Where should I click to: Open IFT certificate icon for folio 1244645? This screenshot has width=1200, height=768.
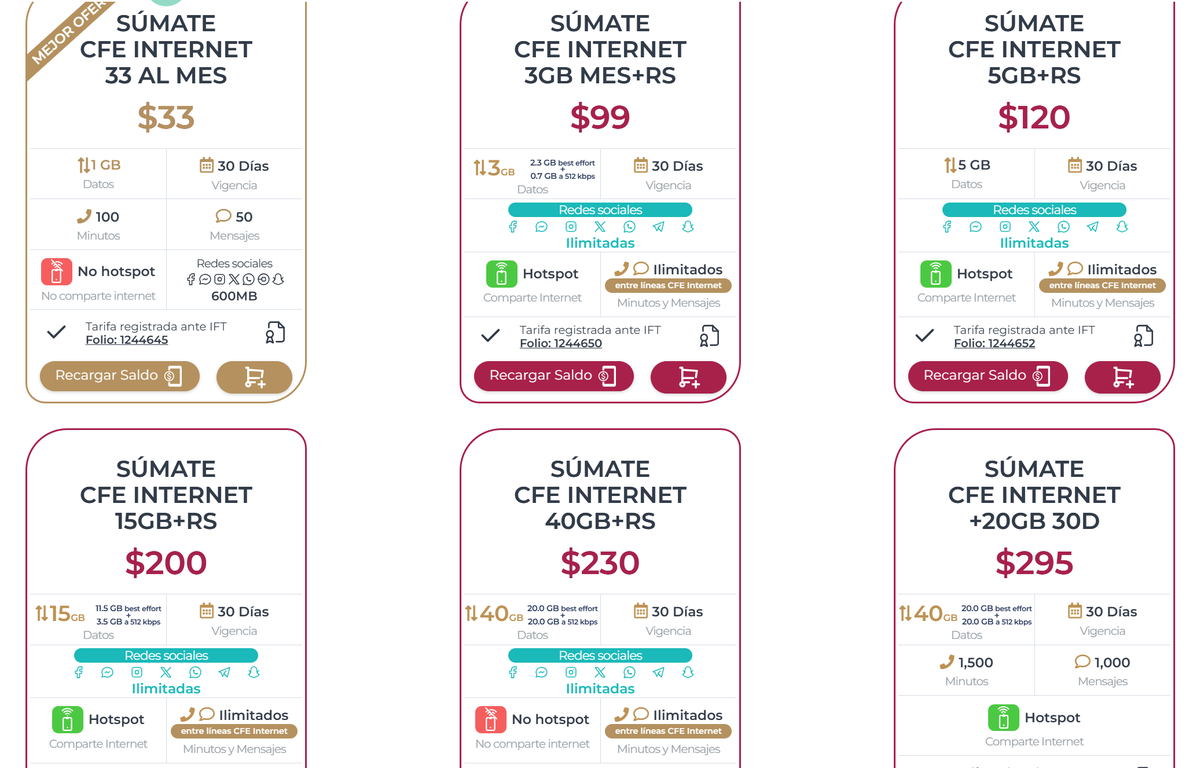(275, 334)
